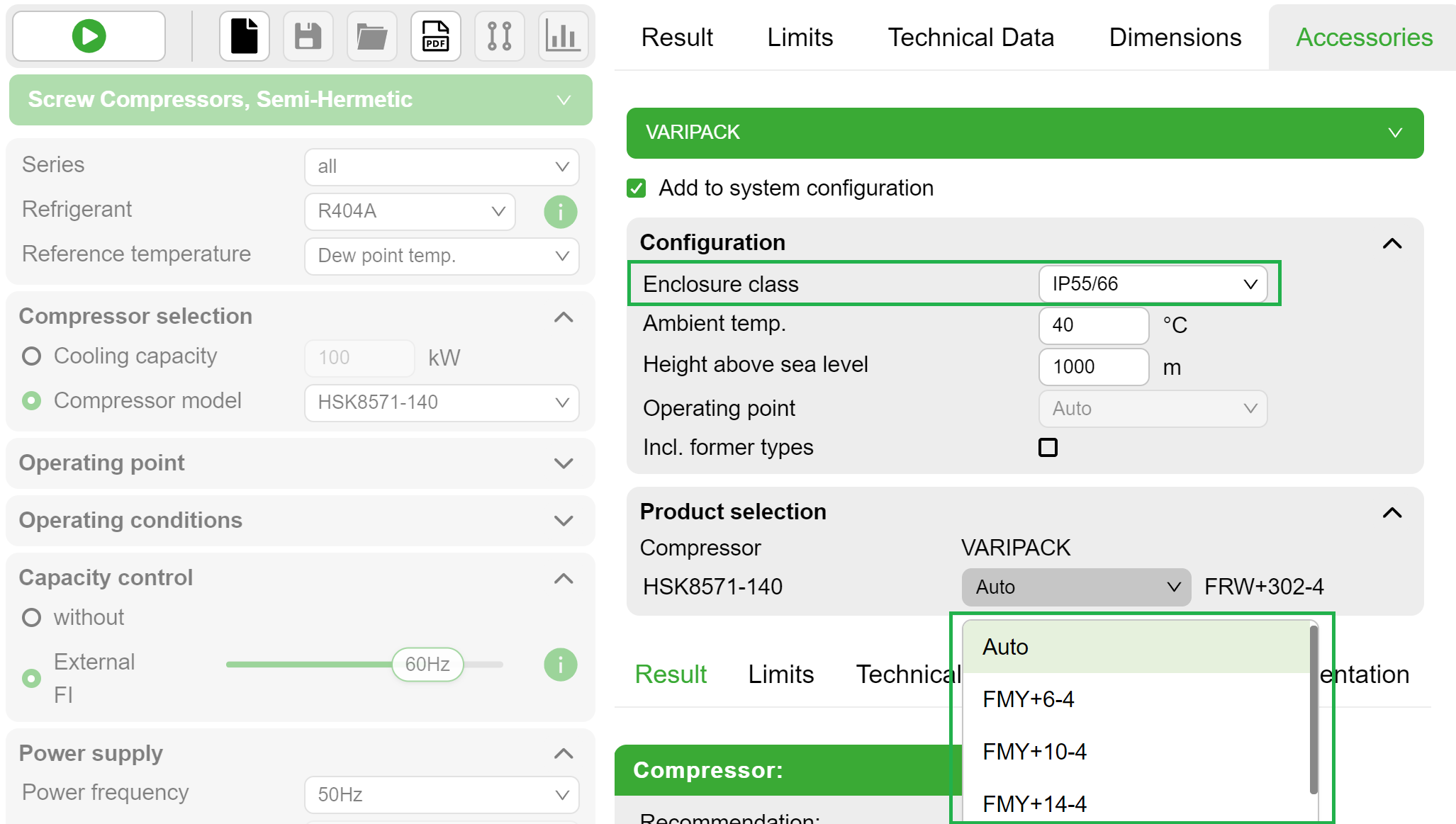
Task: Run the compressor calculation
Action: 88,35
